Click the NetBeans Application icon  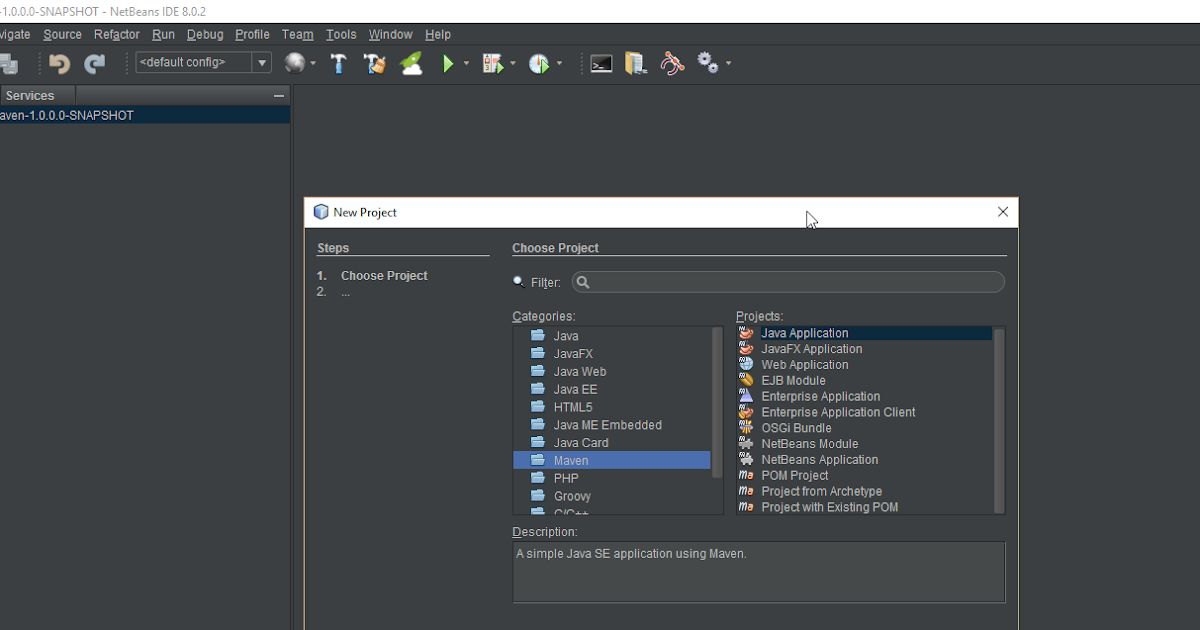[x=746, y=460]
